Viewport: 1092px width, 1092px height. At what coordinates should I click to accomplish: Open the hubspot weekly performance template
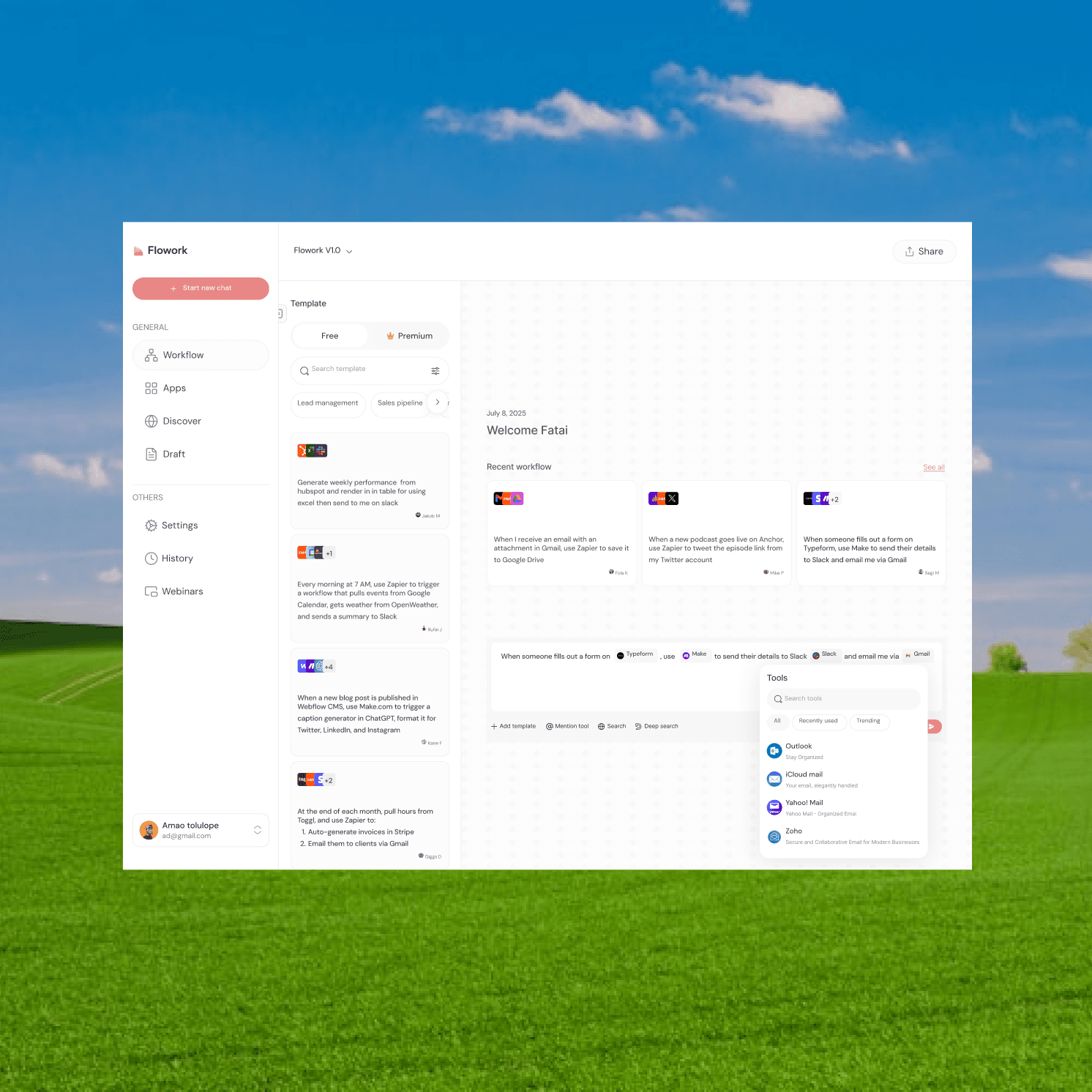[370, 480]
